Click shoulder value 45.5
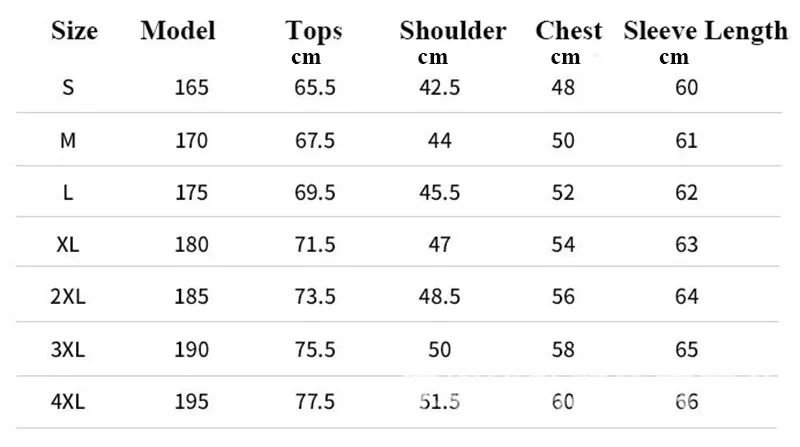 (439, 192)
